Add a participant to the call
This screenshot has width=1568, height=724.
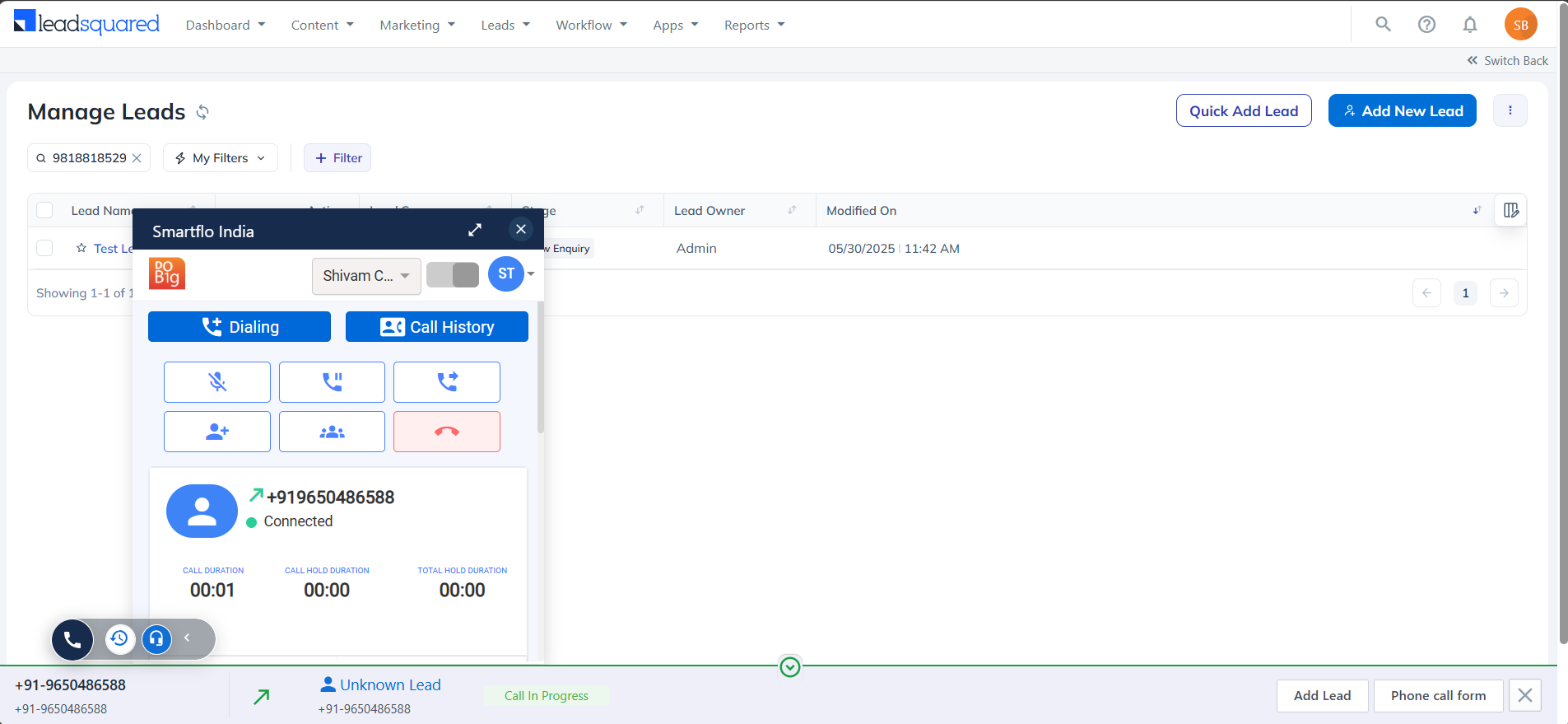click(x=217, y=432)
